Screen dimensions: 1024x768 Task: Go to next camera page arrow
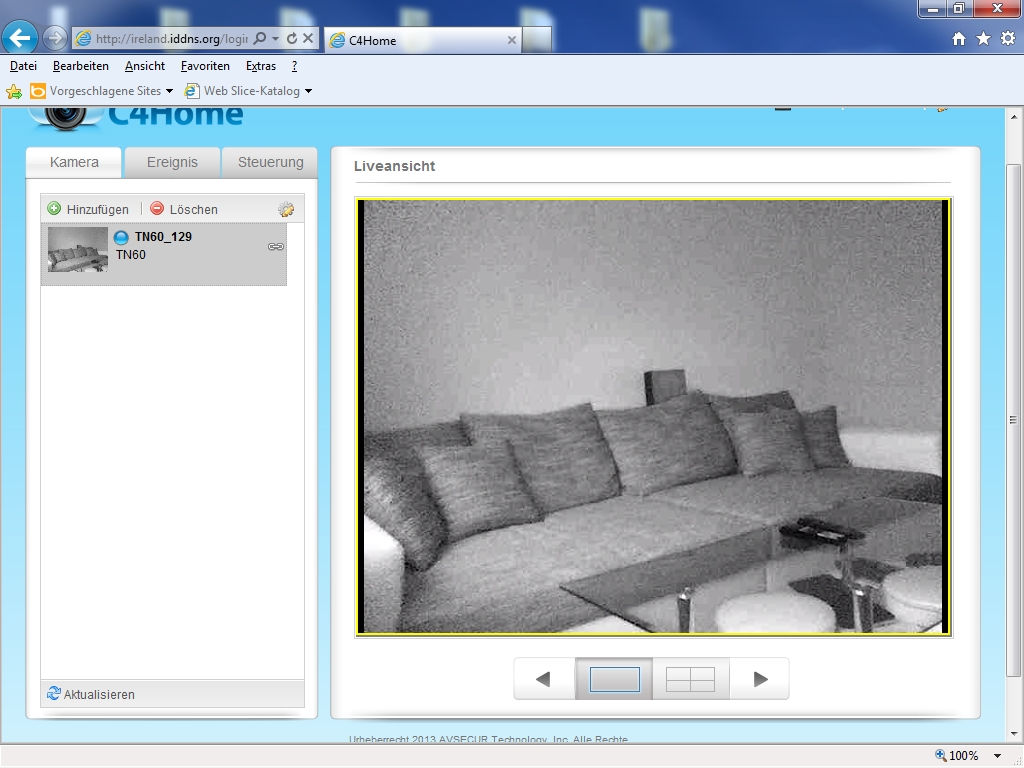pos(760,679)
